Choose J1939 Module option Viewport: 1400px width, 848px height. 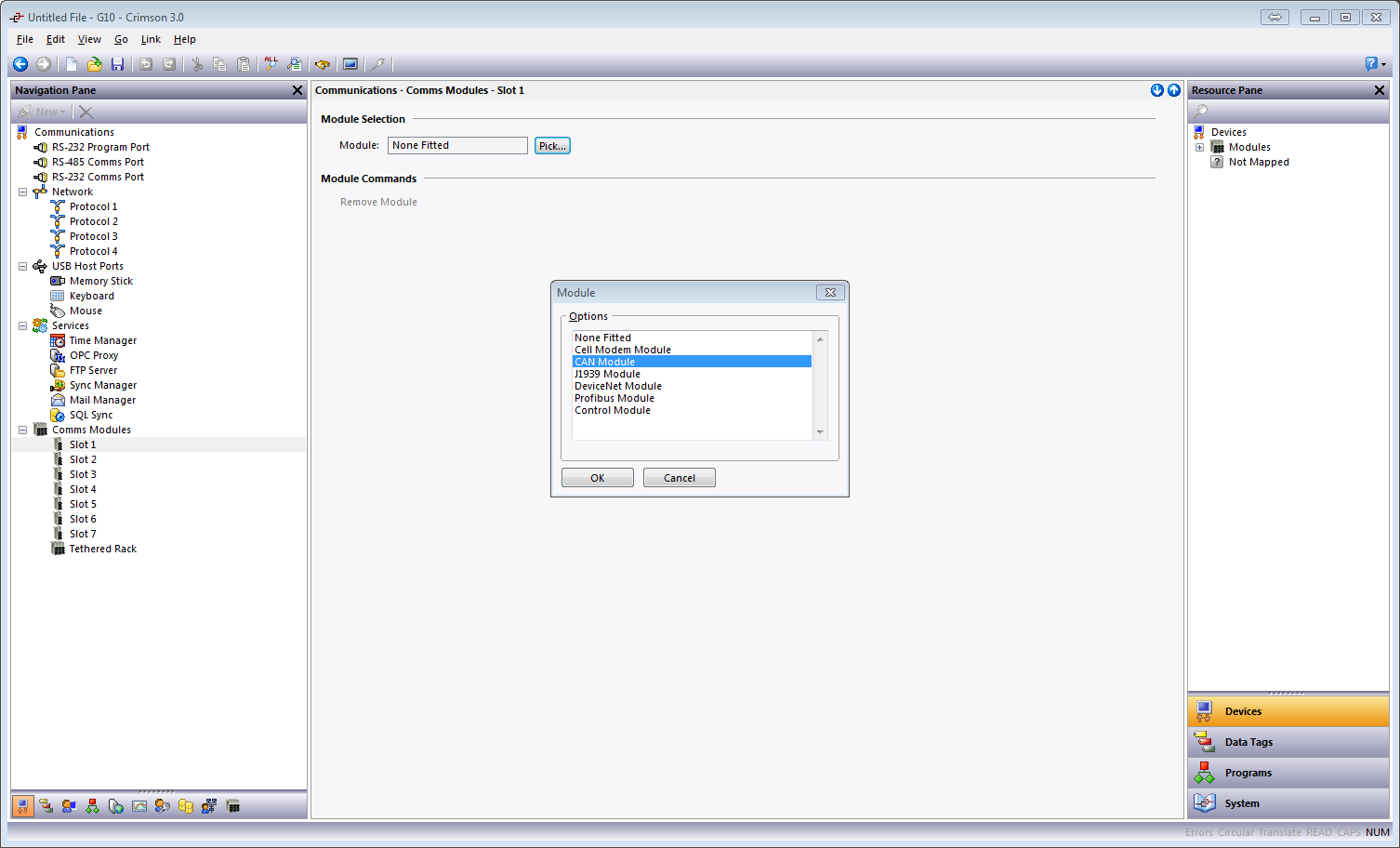(692, 374)
